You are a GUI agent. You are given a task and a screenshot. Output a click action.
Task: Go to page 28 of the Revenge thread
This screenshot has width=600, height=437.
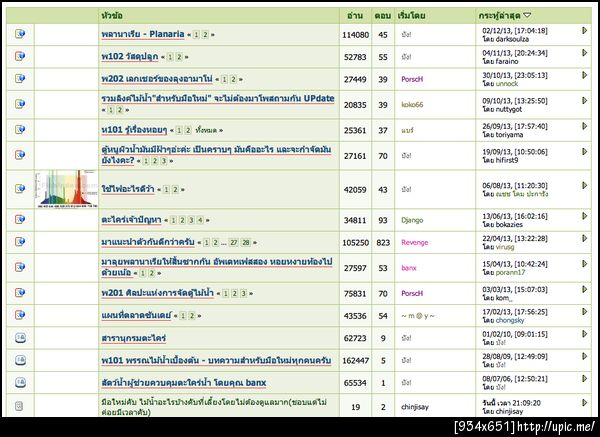coord(246,242)
